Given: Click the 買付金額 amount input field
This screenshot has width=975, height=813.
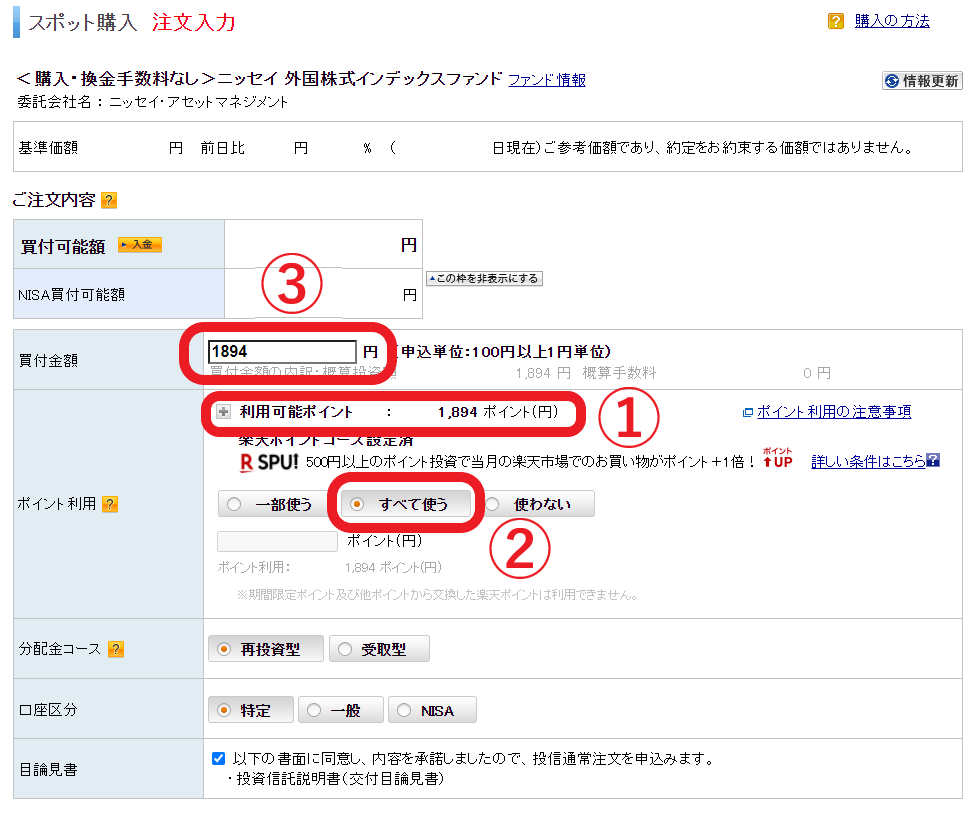Looking at the screenshot, I should point(282,351).
